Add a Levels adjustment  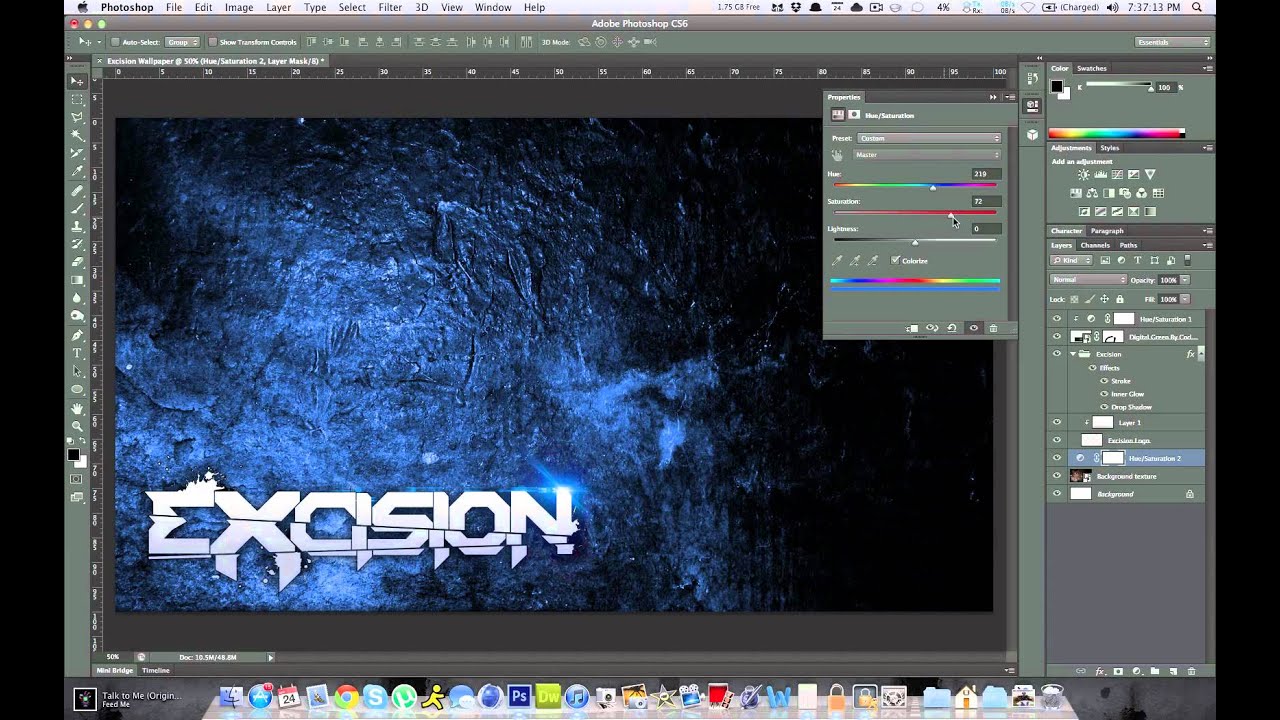coord(1100,175)
